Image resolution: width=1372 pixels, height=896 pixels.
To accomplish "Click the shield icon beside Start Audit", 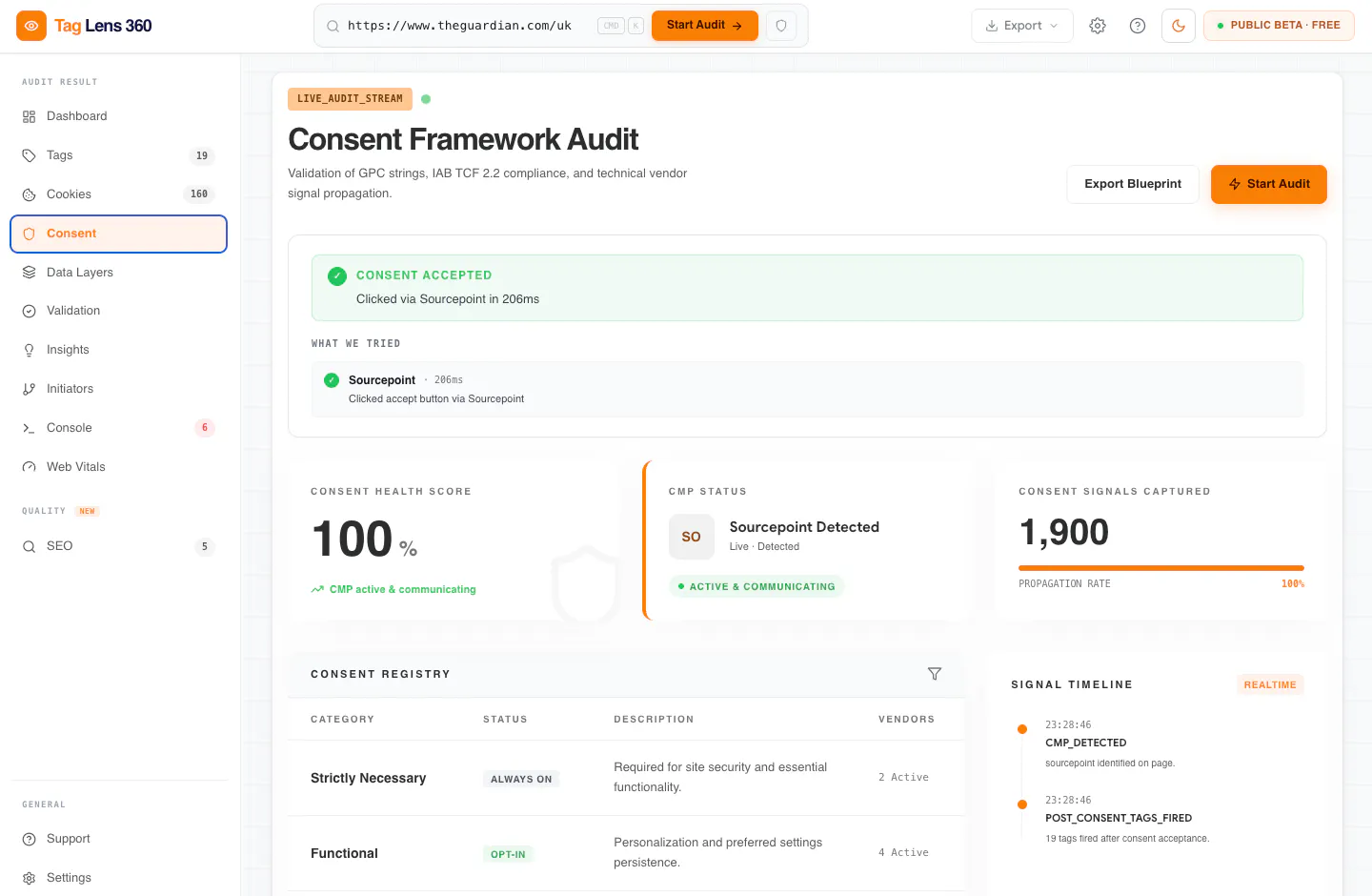I will pyautogui.click(x=781, y=26).
